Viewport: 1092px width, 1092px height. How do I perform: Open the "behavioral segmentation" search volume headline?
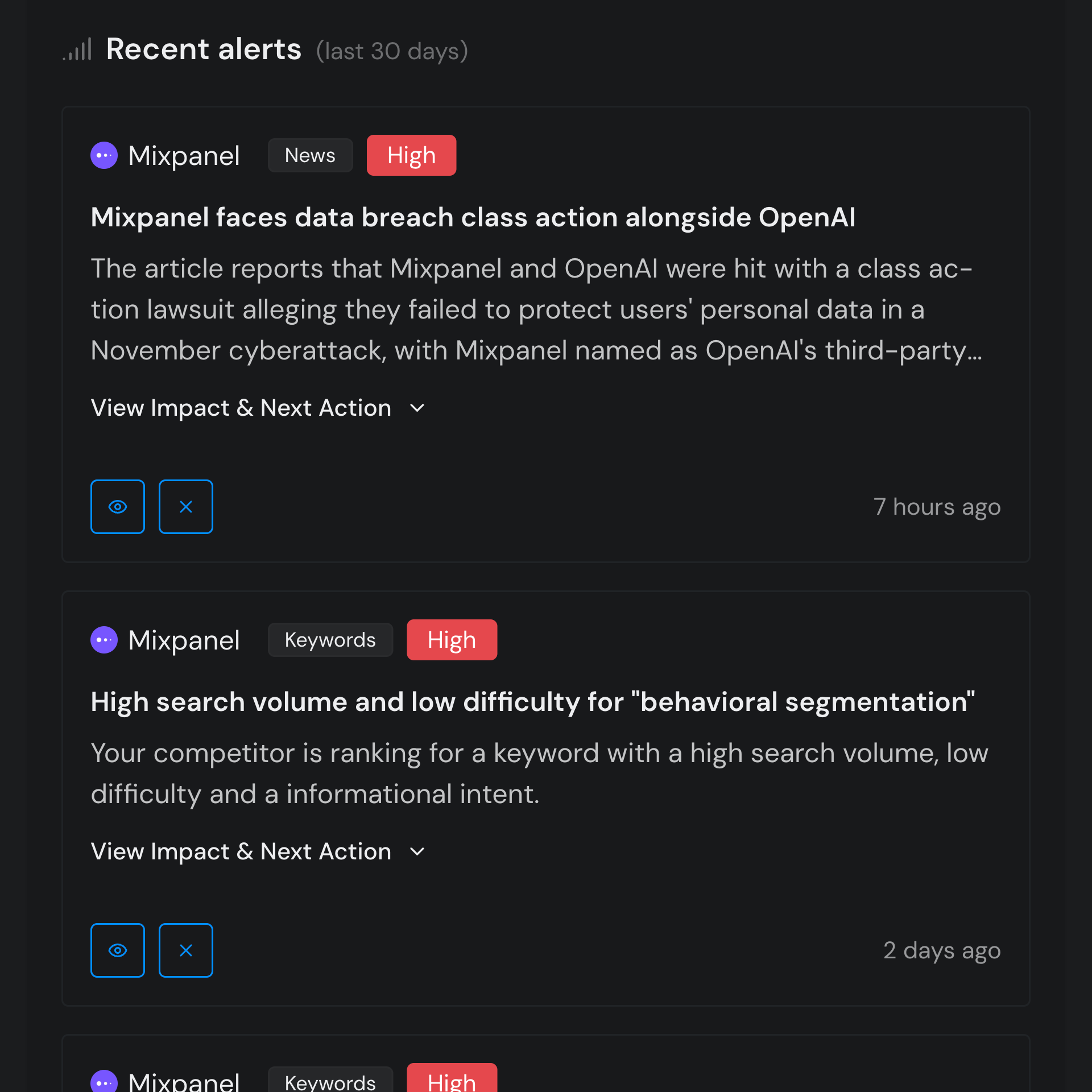click(x=532, y=702)
